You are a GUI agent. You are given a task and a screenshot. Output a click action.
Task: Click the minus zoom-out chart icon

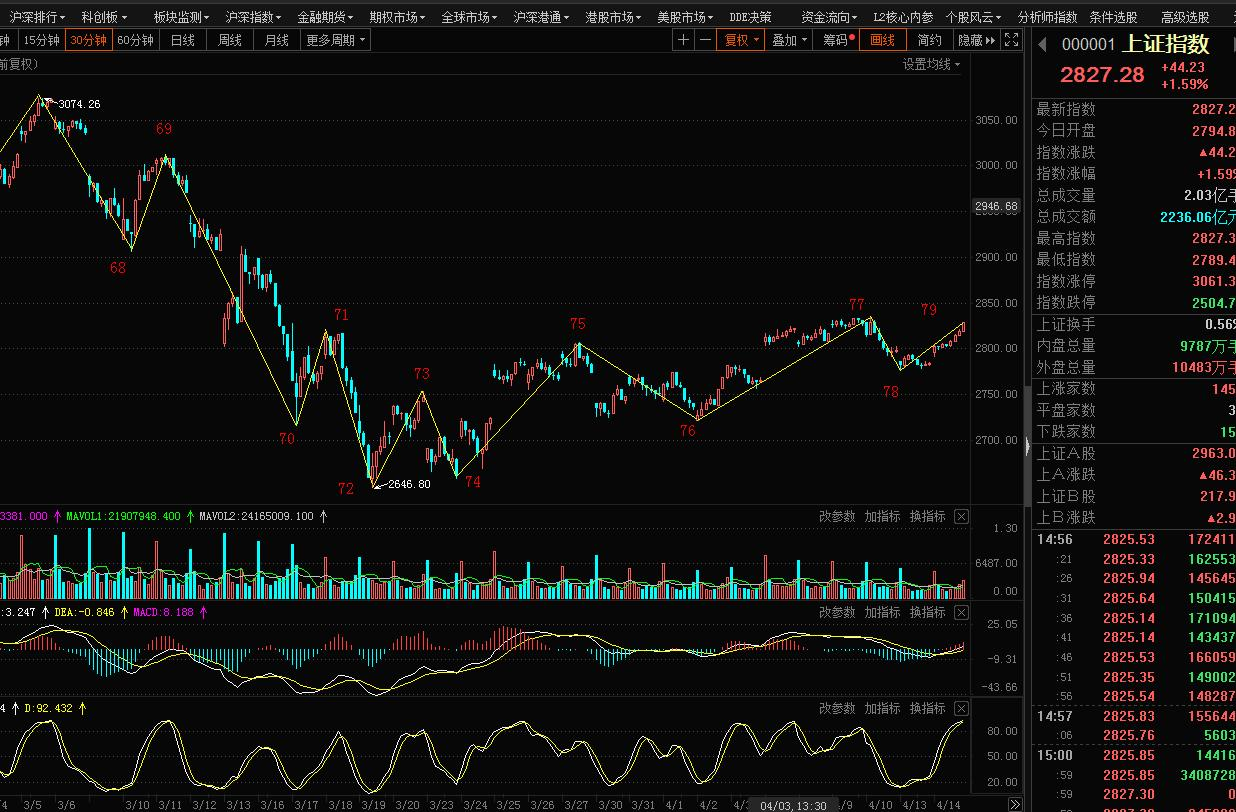[705, 40]
